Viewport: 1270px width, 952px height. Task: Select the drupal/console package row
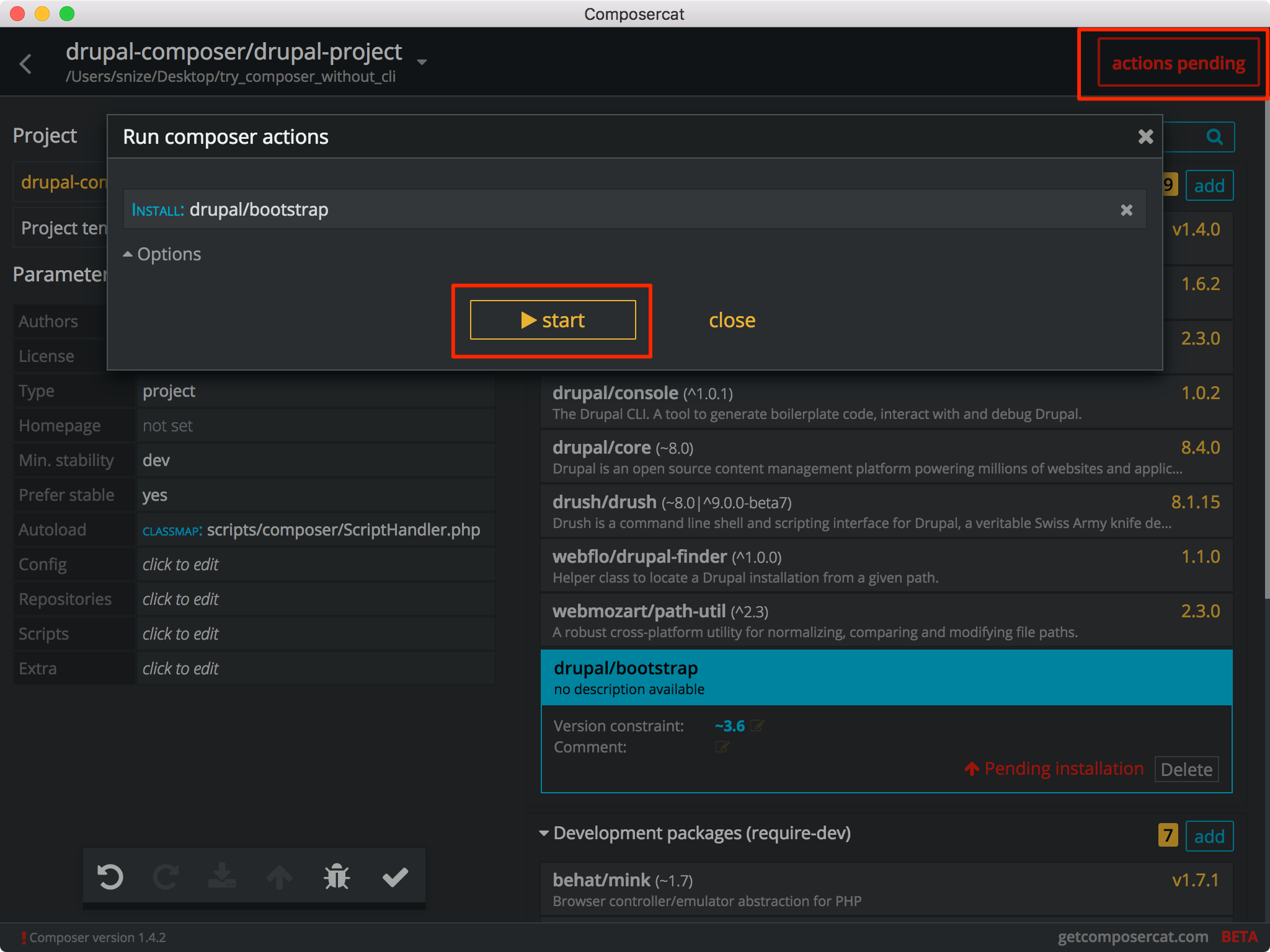pyautogui.click(x=886, y=402)
